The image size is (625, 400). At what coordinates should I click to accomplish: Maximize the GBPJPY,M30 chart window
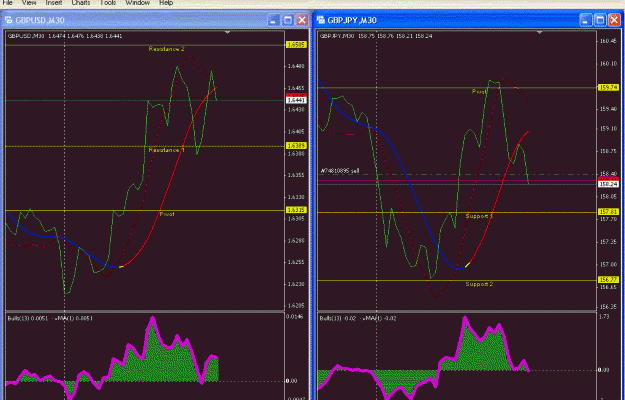(600, 20)
